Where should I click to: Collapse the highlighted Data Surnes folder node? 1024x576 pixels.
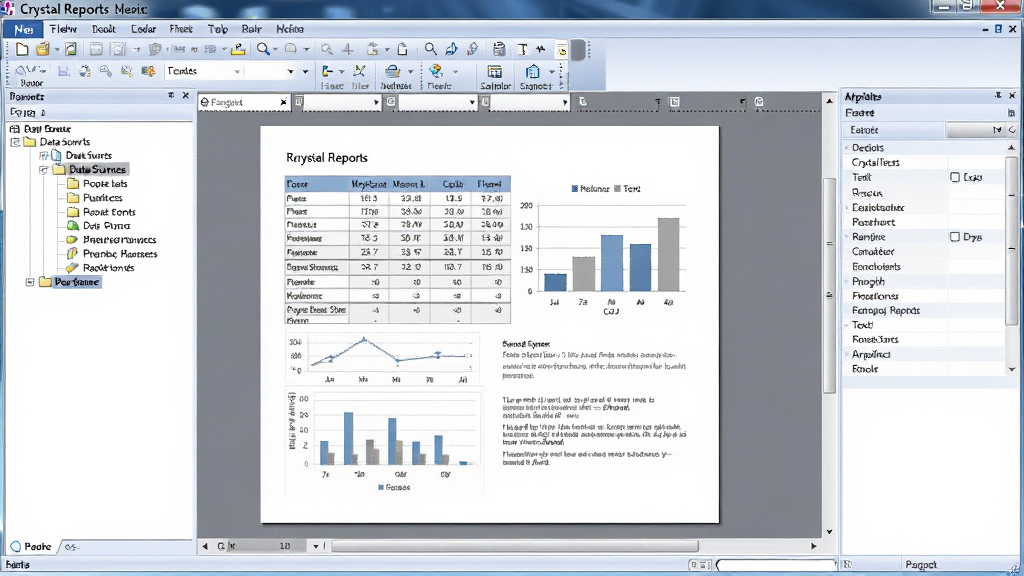click(44, 170)
